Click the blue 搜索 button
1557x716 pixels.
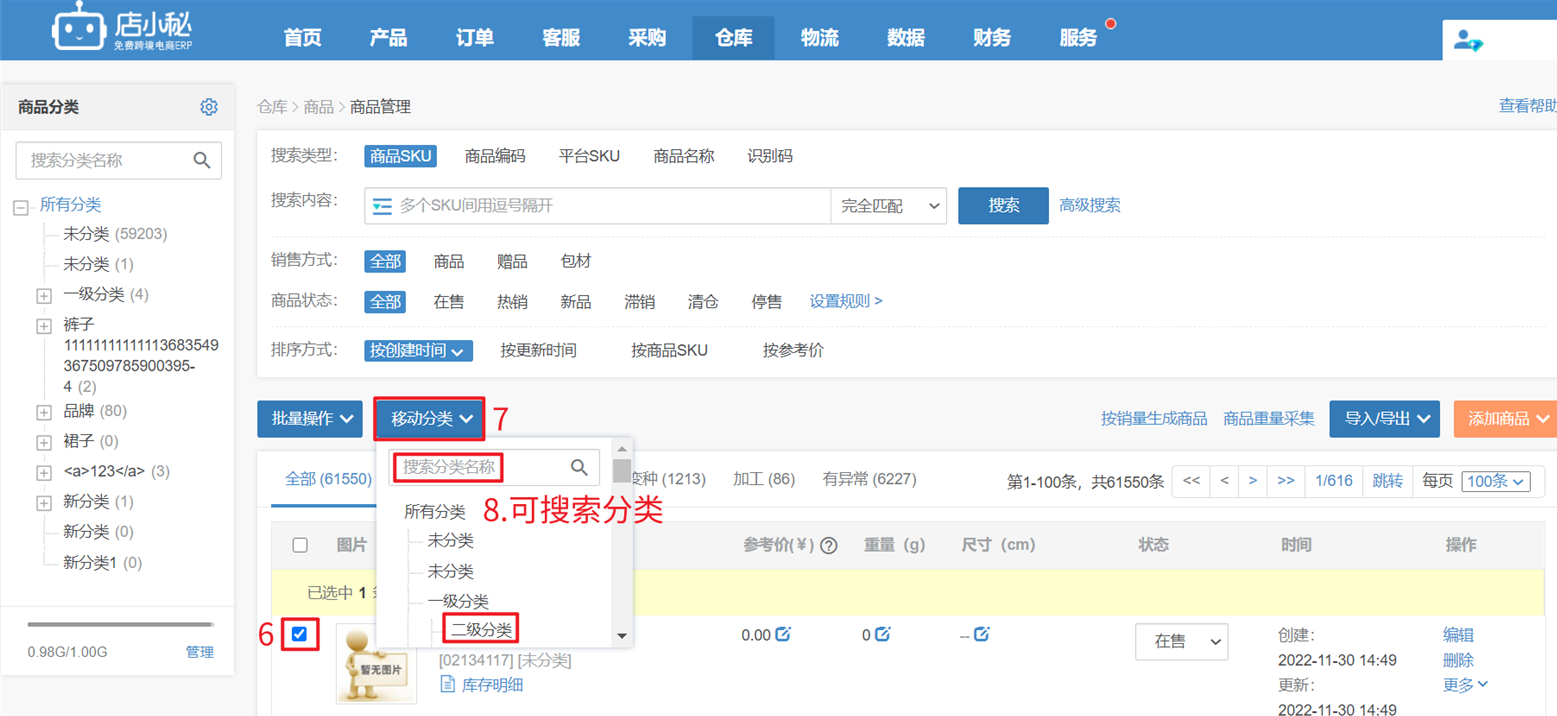coord(1003,206)
